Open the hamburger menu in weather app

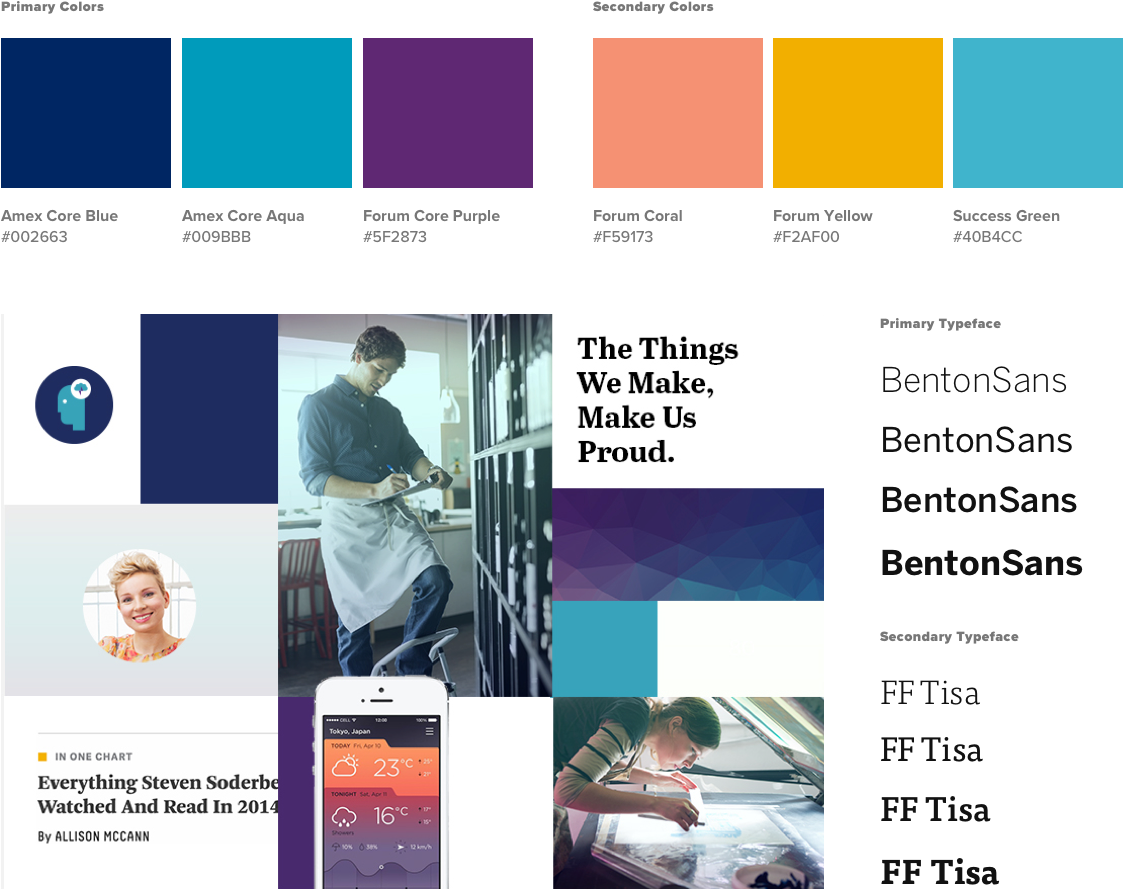point(429,731)
